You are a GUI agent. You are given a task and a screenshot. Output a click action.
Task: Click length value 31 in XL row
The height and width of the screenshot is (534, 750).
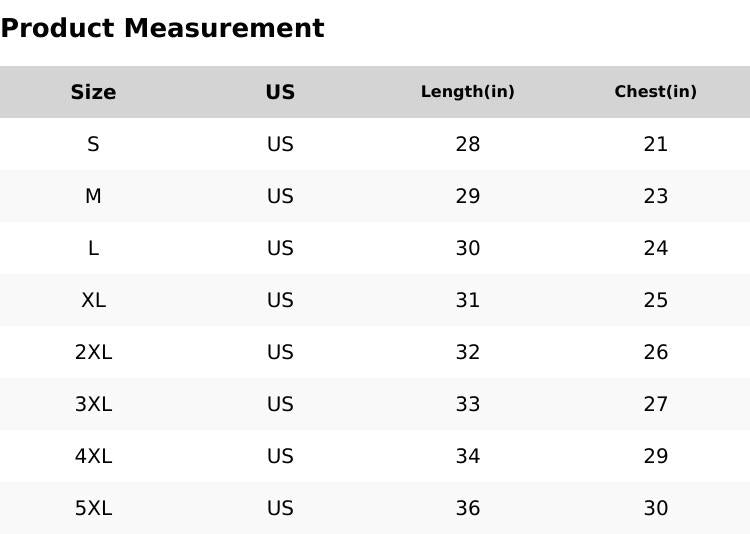tap(467, 300)
